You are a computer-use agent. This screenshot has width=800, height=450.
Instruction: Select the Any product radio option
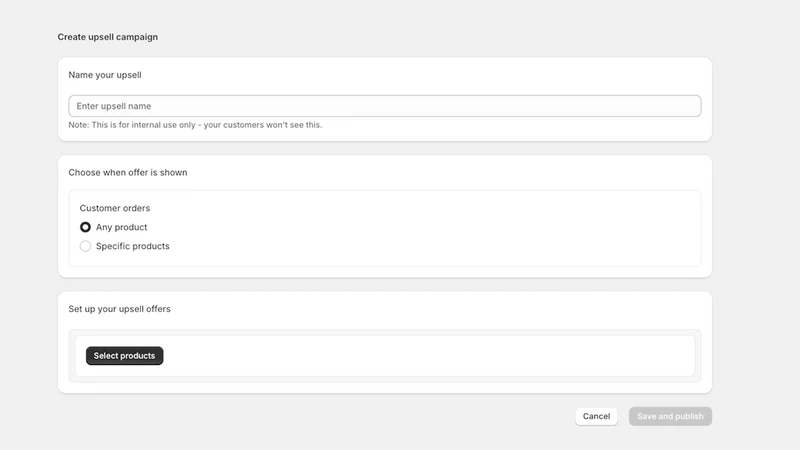click(x=85, y=227)
